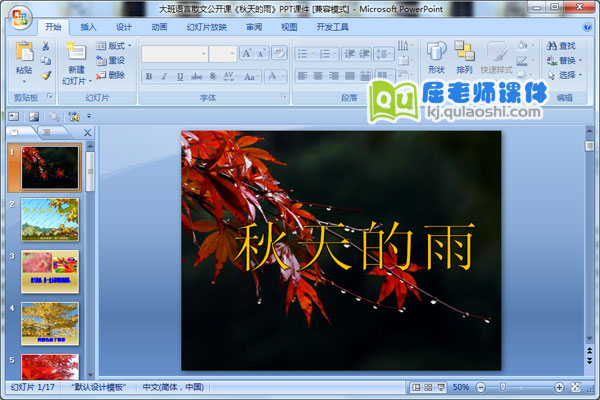Open the font name dropdown
The image size is (600, 400).
click(x=204, y=54)
